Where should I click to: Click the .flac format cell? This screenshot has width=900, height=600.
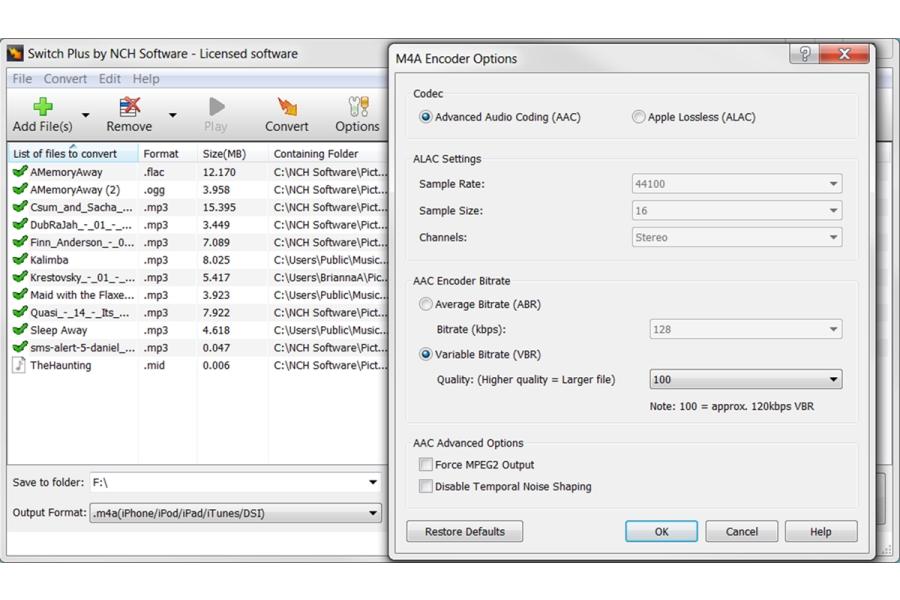[x=154, y=172]
